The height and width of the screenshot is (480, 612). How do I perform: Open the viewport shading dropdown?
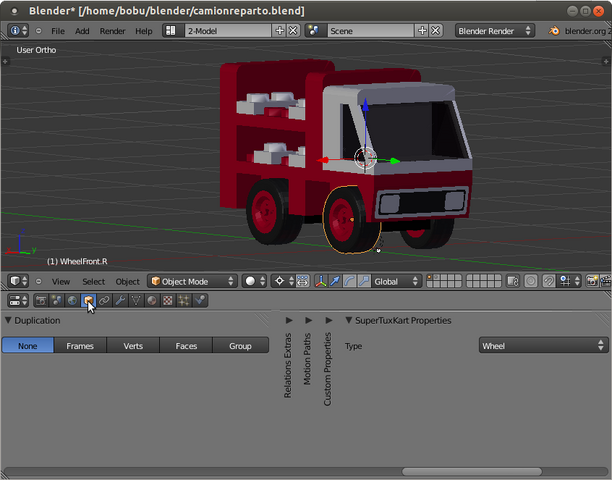pyautogui.click(x=254, y=281)
